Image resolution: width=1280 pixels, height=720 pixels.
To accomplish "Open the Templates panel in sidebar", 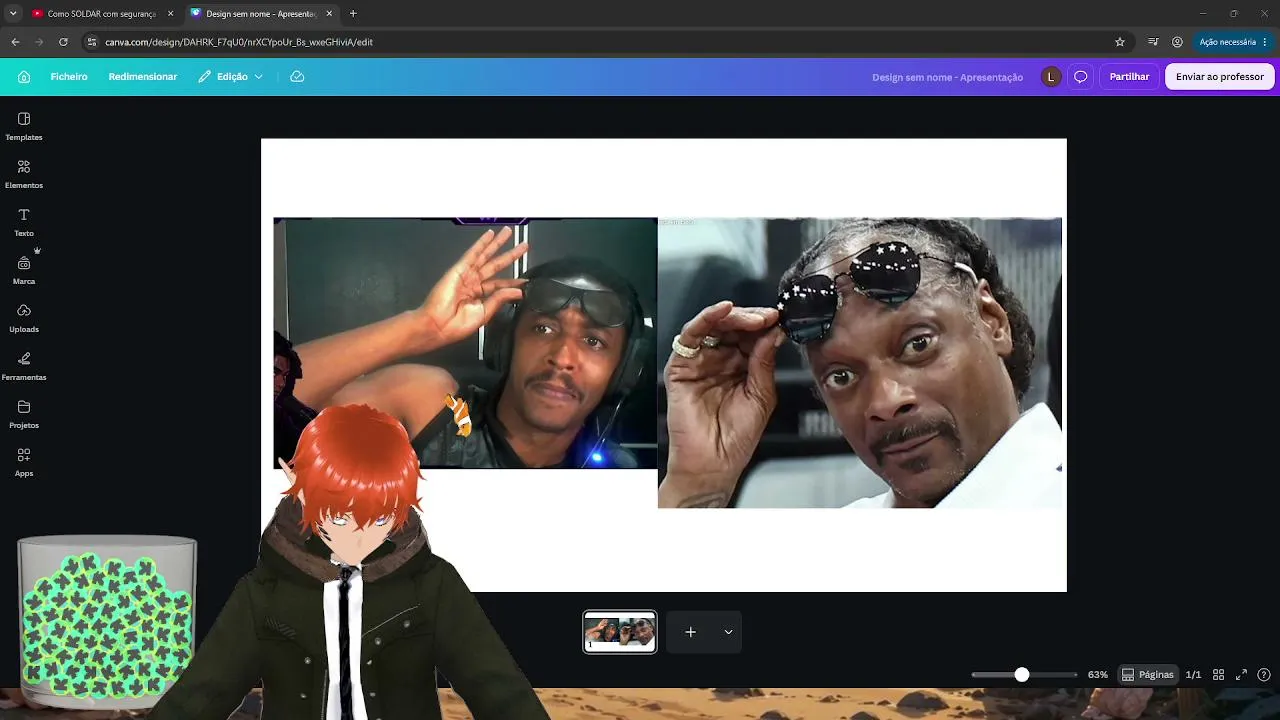I will pyautogui.click(x=24, y=126).
